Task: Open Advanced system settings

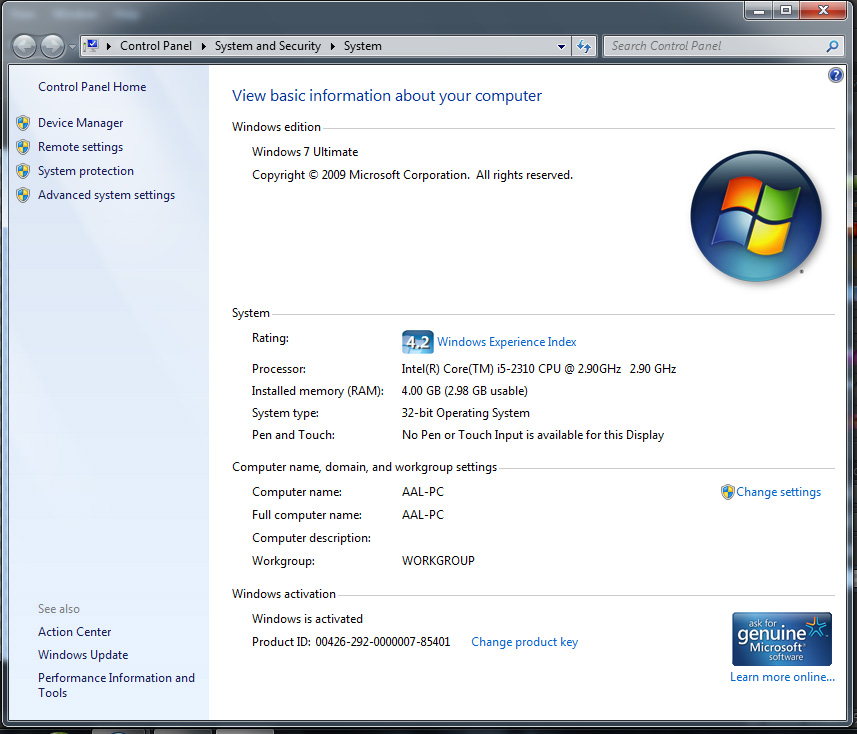Action: point(107,195)
